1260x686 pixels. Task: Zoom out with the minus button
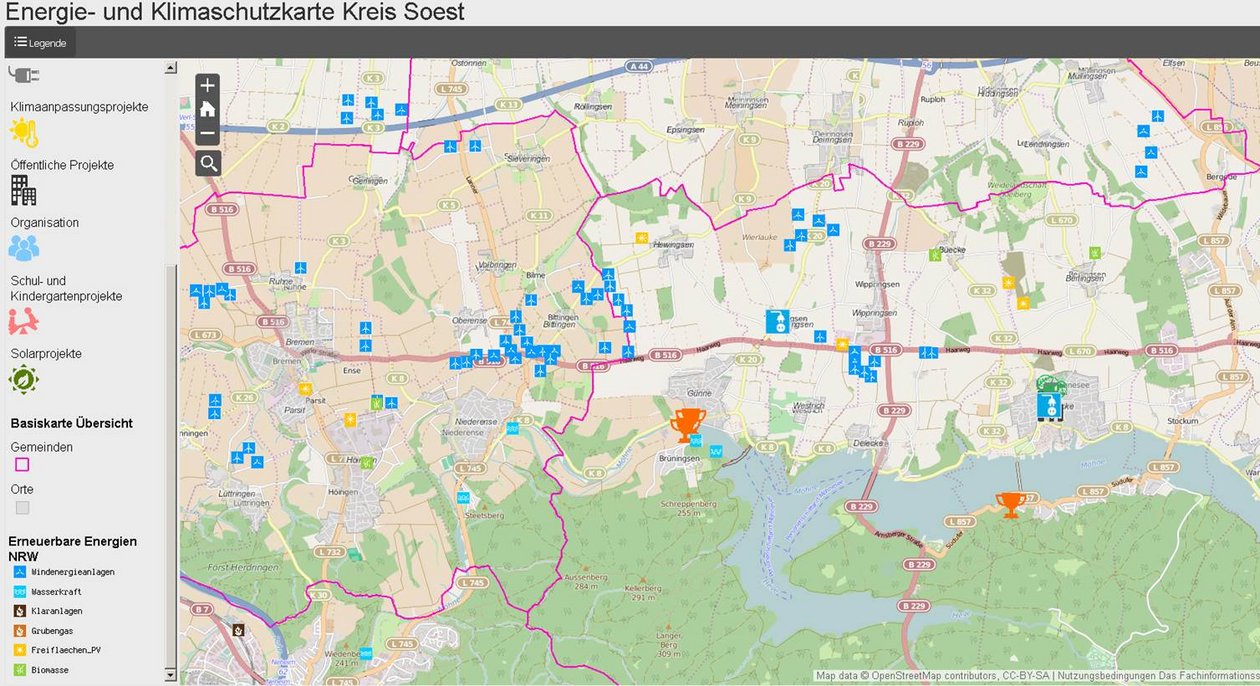tap(207, 133)
